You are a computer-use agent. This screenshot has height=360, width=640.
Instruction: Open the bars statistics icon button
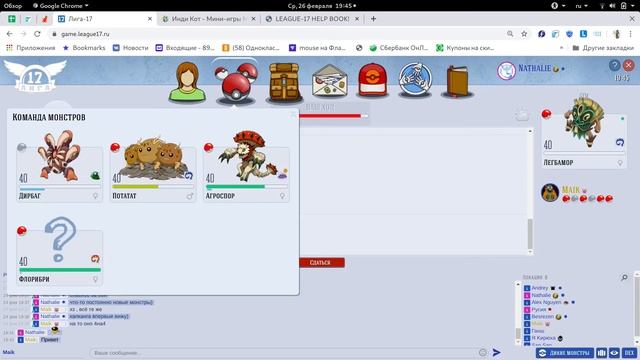(602, 353)
